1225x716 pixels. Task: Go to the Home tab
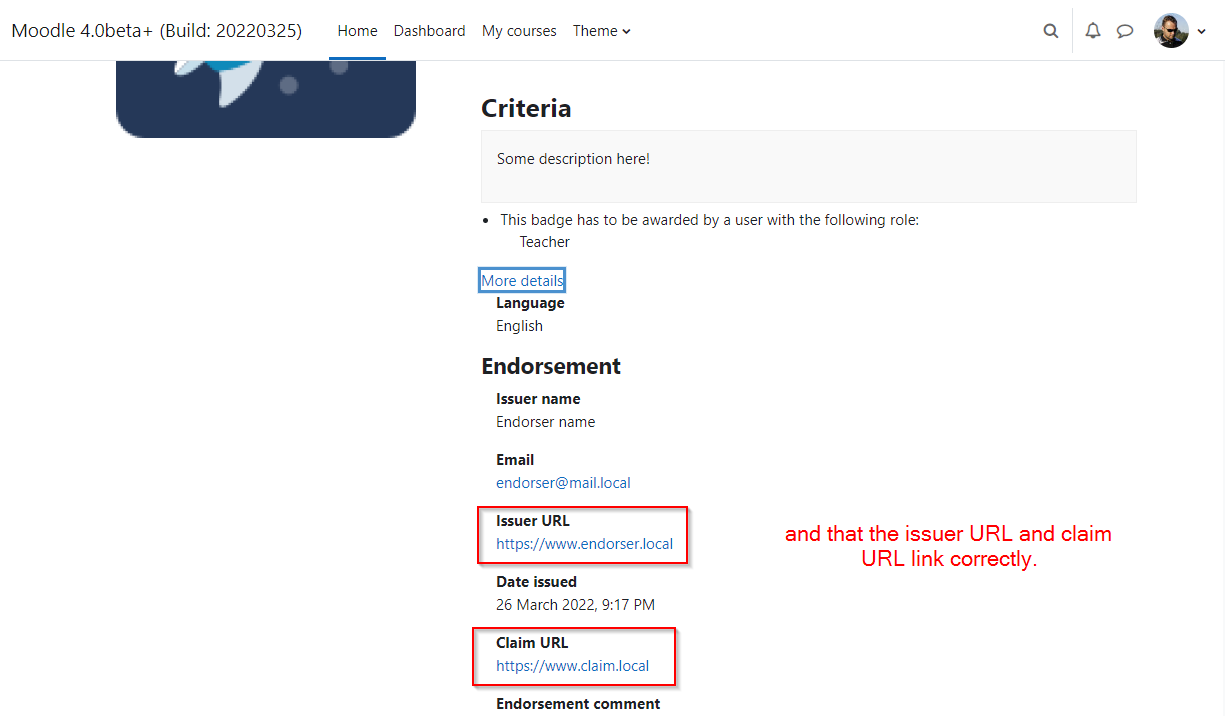click(x=357, y=31)
